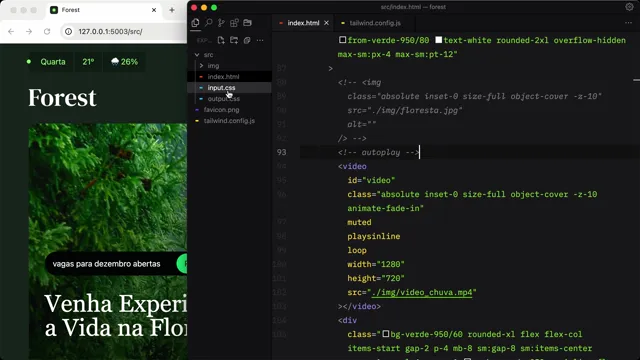The width and height of the screenshot is (640, 360).
Task: Click the browser address bar URL
Action: pyautogui.click(x=110, y=31)
